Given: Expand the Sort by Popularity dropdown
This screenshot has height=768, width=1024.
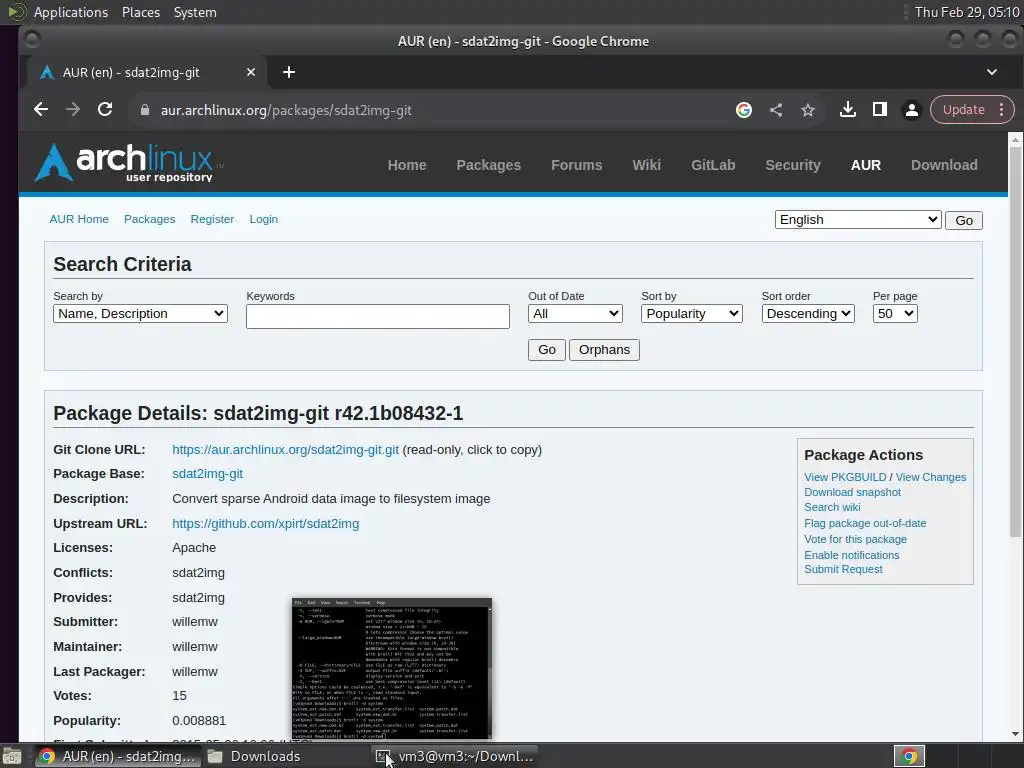Looking at the screenshot, I should tap(692, 313).
